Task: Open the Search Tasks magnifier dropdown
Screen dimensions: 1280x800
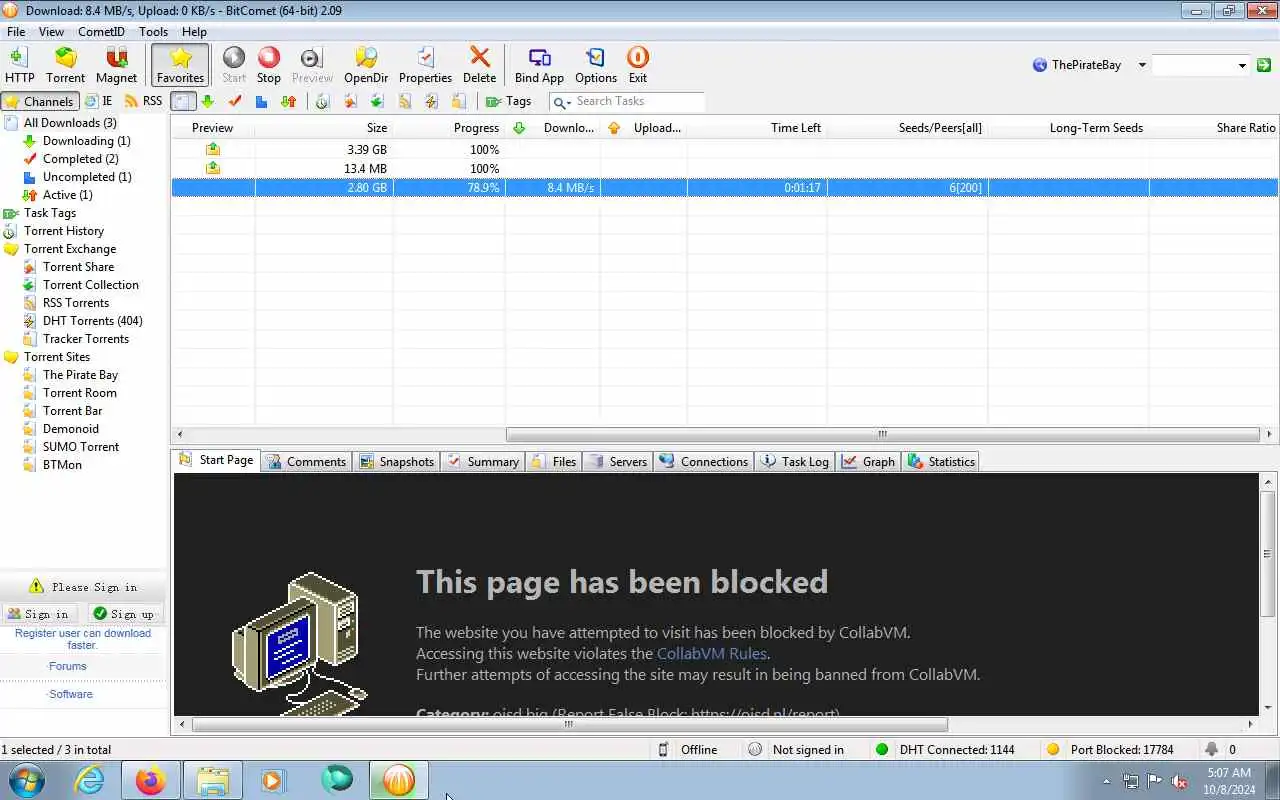Action: pos(562,102)
